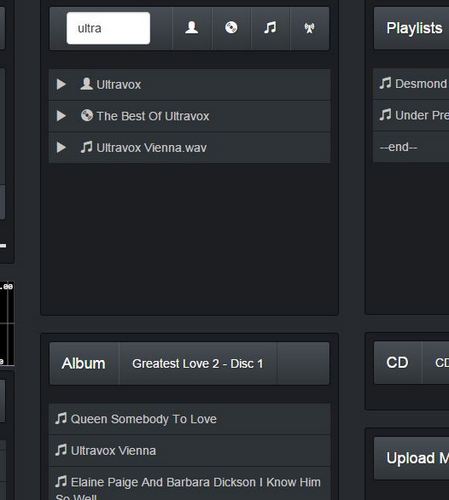
Task: Click the CD panel header
Action: (397, 363)
